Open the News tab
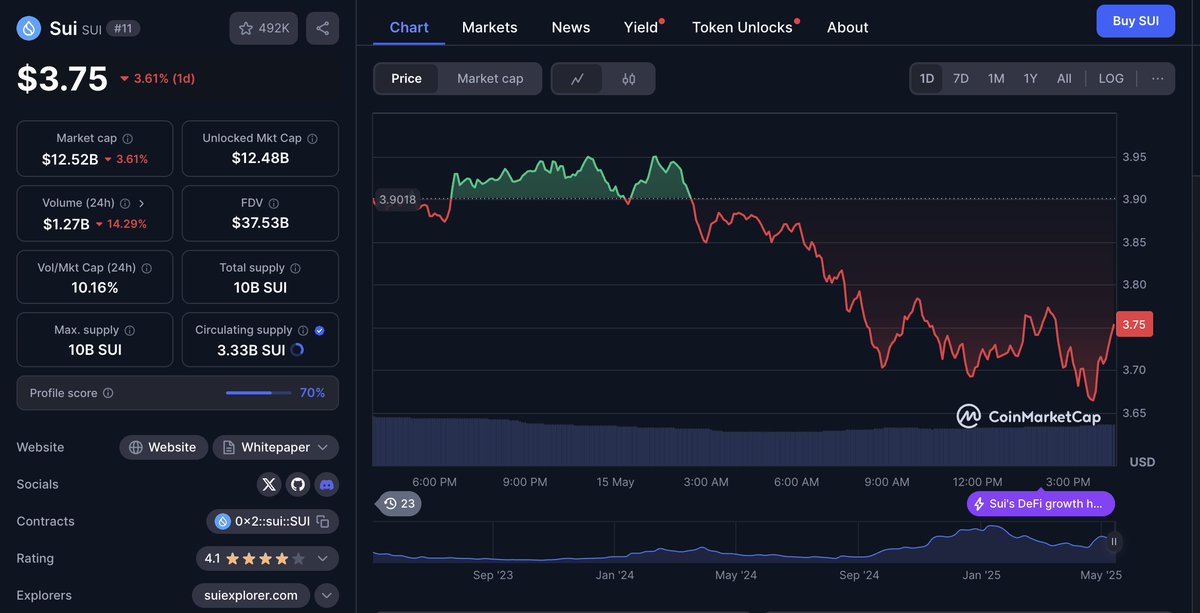This screenshot has height=613, width=1200. coord(571,28)
